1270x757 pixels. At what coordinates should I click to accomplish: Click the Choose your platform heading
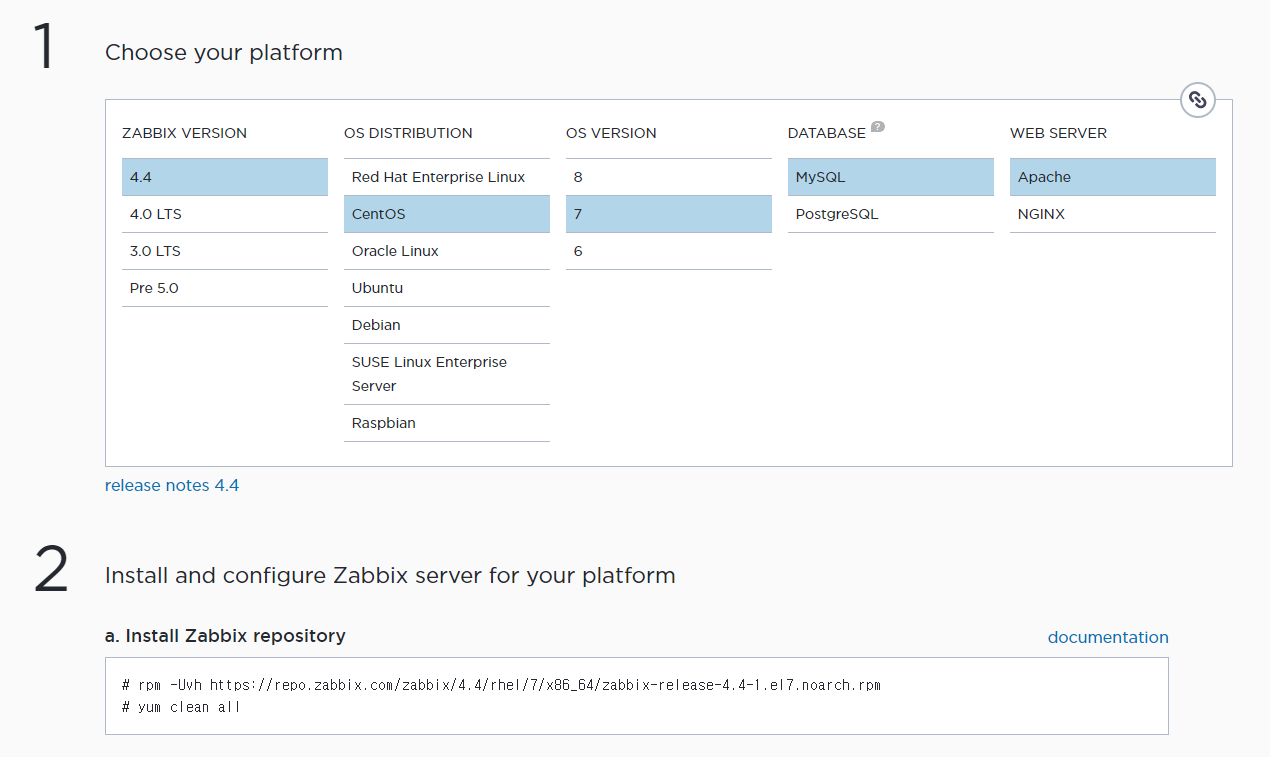click(224, 53)
